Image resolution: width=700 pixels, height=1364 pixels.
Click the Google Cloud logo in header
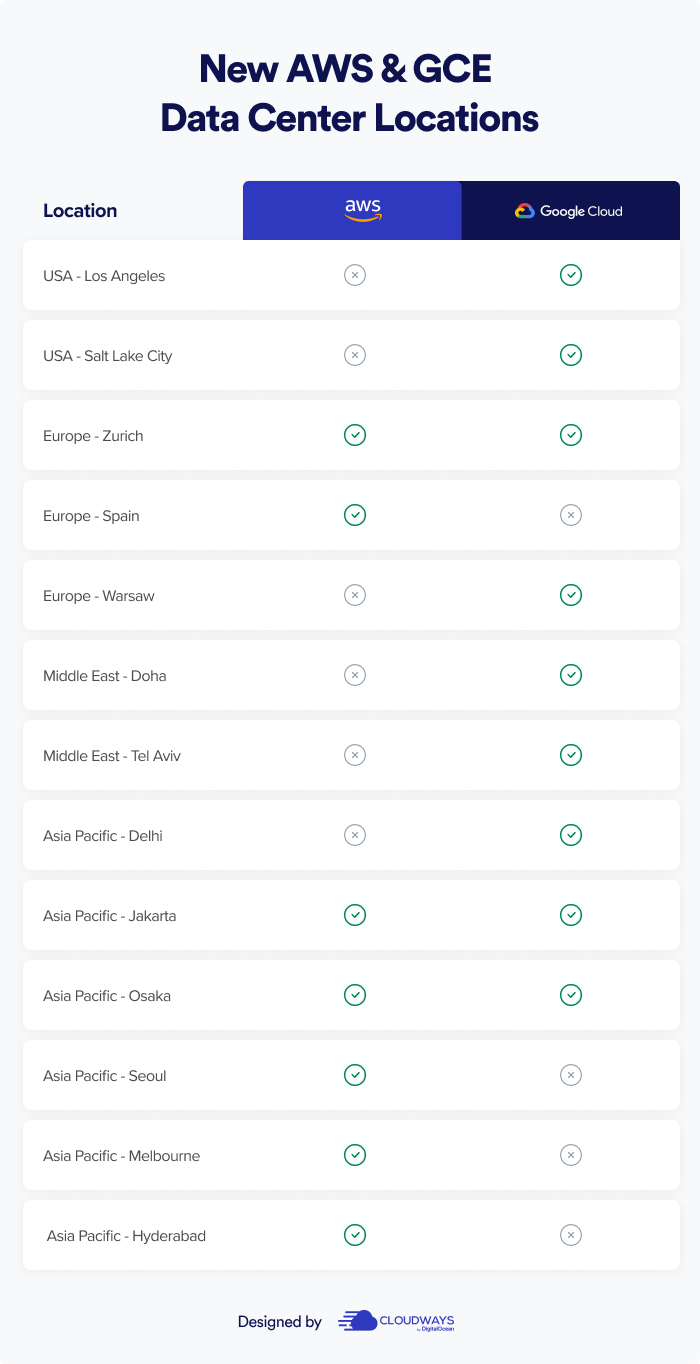569,211
